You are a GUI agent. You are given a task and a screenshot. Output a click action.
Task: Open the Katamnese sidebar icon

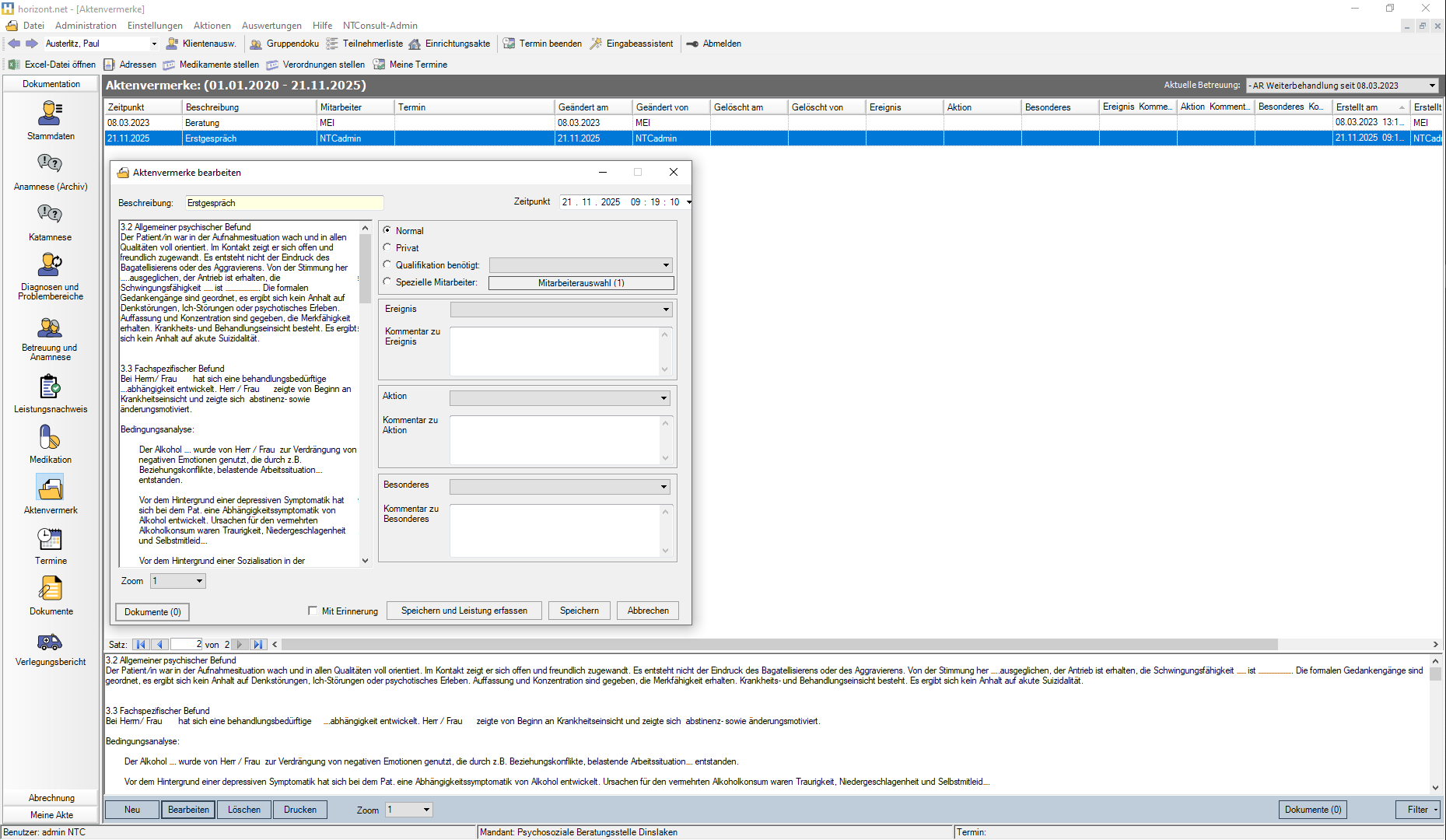click(x=50, y=215)
